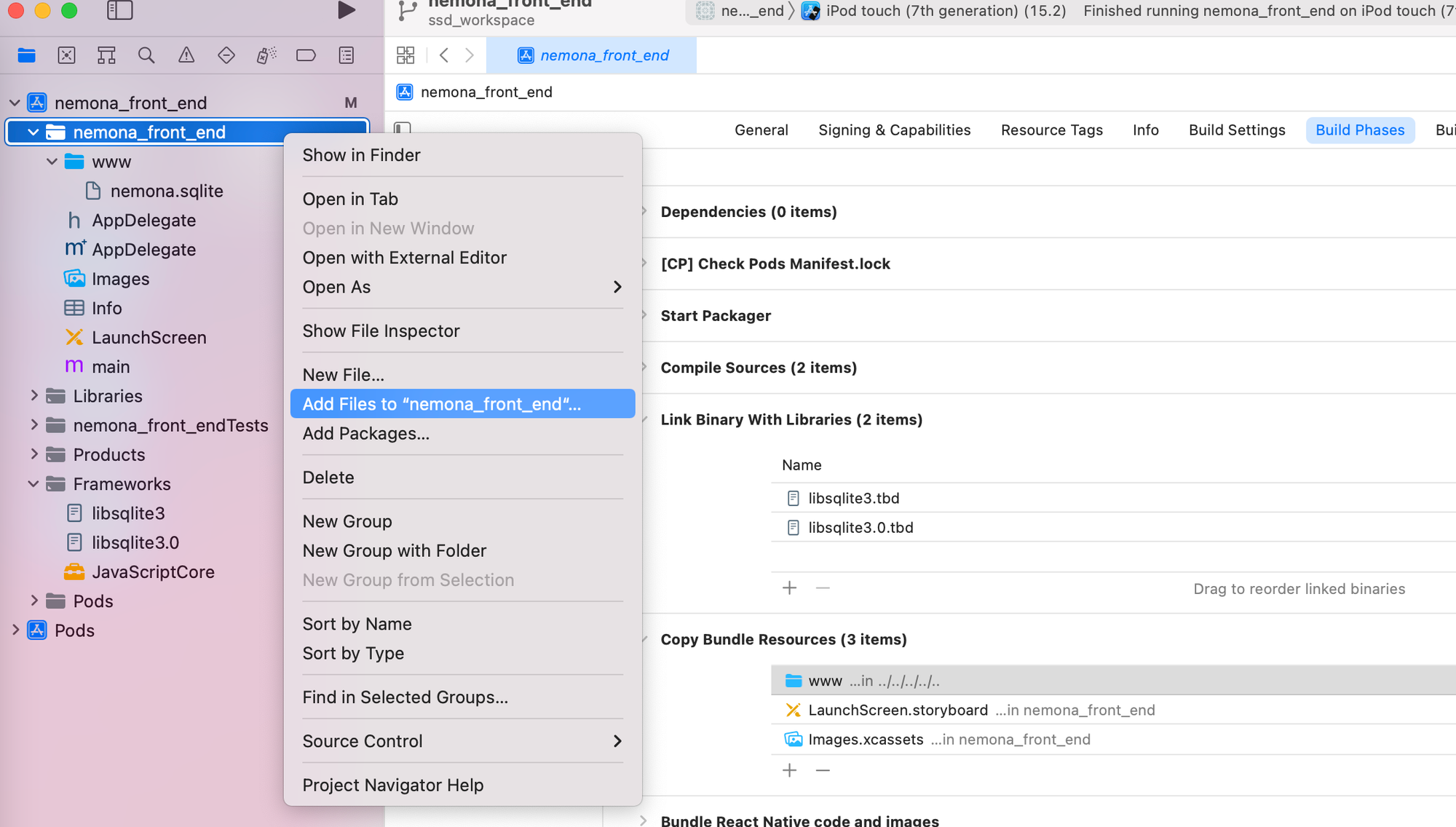Expand the Libraries group
The height and width of the screenshot is (827, 1456).
click(33, 396)
